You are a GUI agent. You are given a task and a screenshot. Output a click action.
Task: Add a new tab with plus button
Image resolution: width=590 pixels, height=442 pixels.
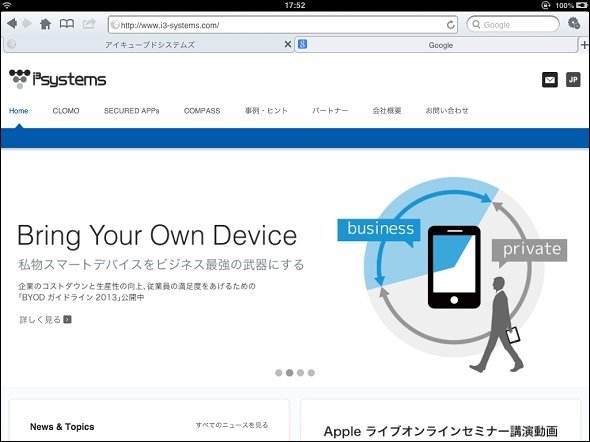click(x=584, y=45)
